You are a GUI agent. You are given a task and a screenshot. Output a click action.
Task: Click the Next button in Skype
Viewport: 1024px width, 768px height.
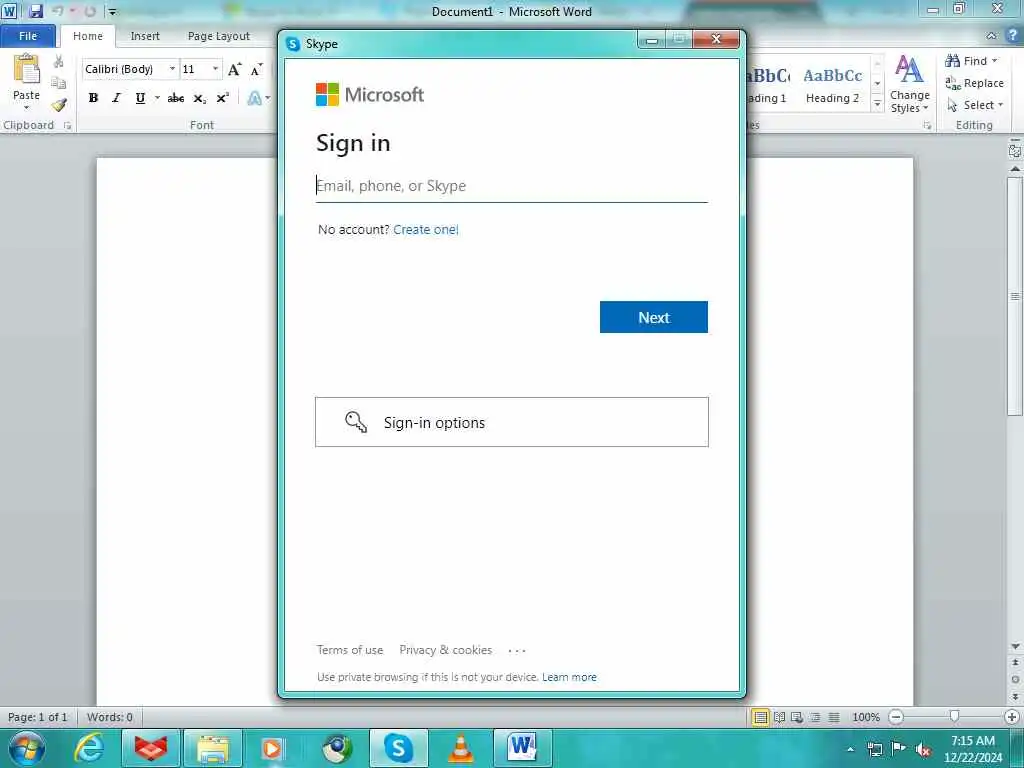click(654, 317)
